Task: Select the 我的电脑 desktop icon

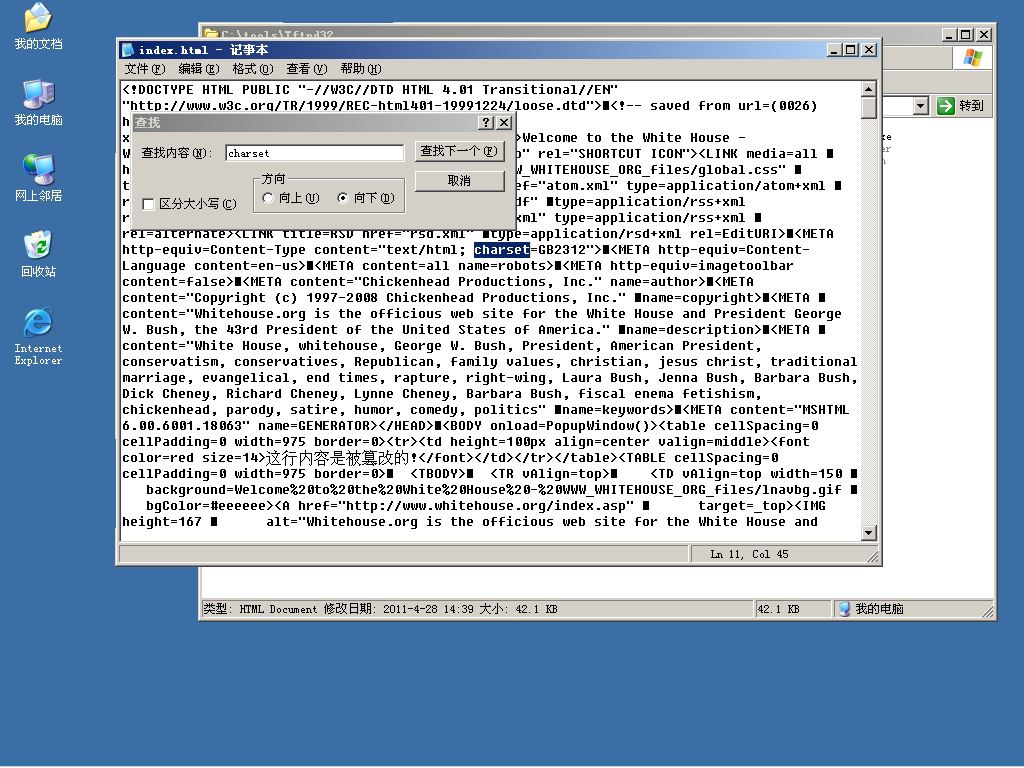Action: click(x=38, y=103)
